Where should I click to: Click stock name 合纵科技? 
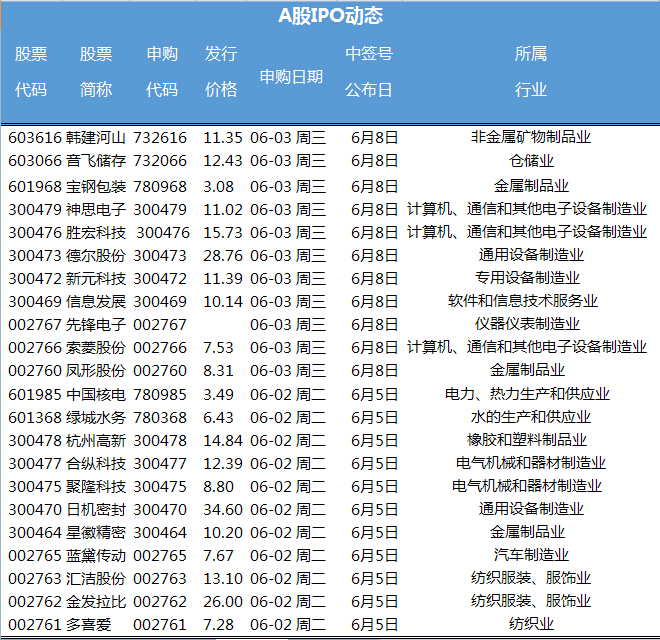pos(96,464)
